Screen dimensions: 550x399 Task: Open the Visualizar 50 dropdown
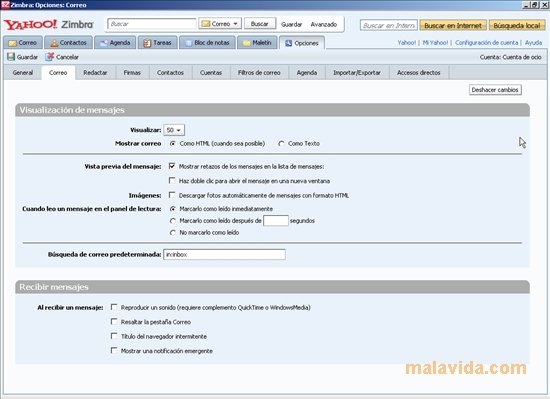click(x=174, y=130)
